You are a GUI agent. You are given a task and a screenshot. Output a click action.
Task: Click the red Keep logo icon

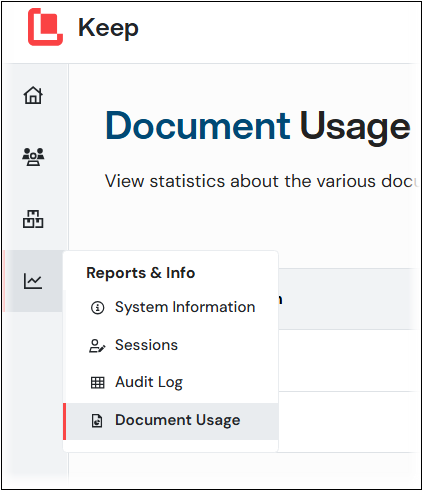point(45,27)
